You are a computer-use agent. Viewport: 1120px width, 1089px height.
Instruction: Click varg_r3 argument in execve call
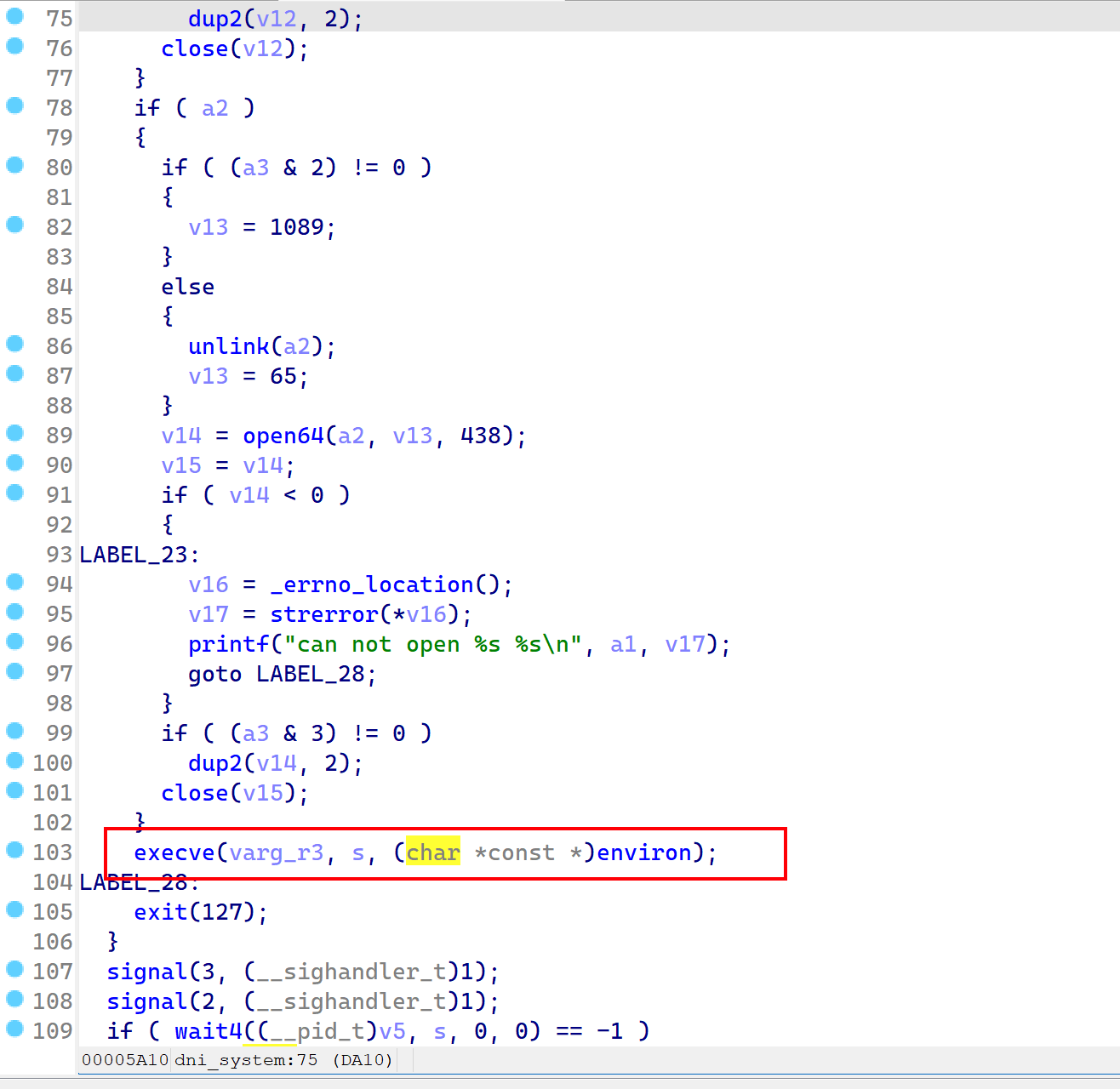coord(277,853)
